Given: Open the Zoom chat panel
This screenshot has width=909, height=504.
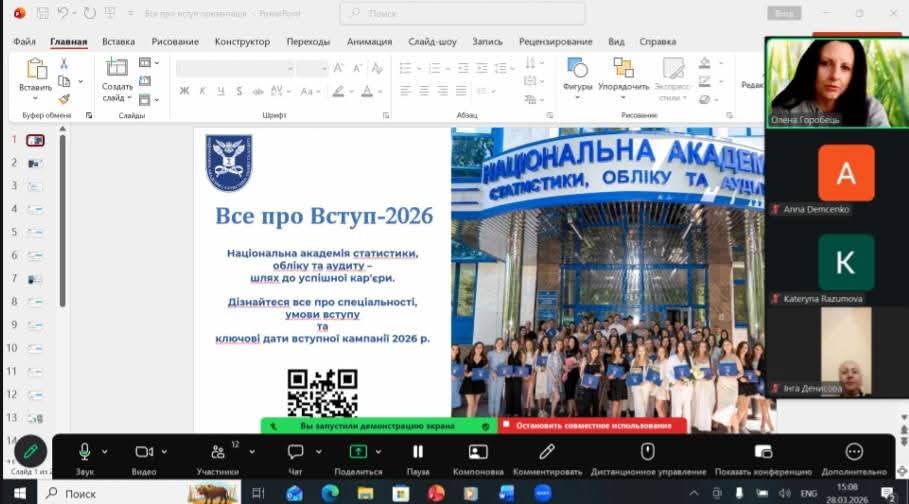Looking at the screenshot, I should point(295,452).
